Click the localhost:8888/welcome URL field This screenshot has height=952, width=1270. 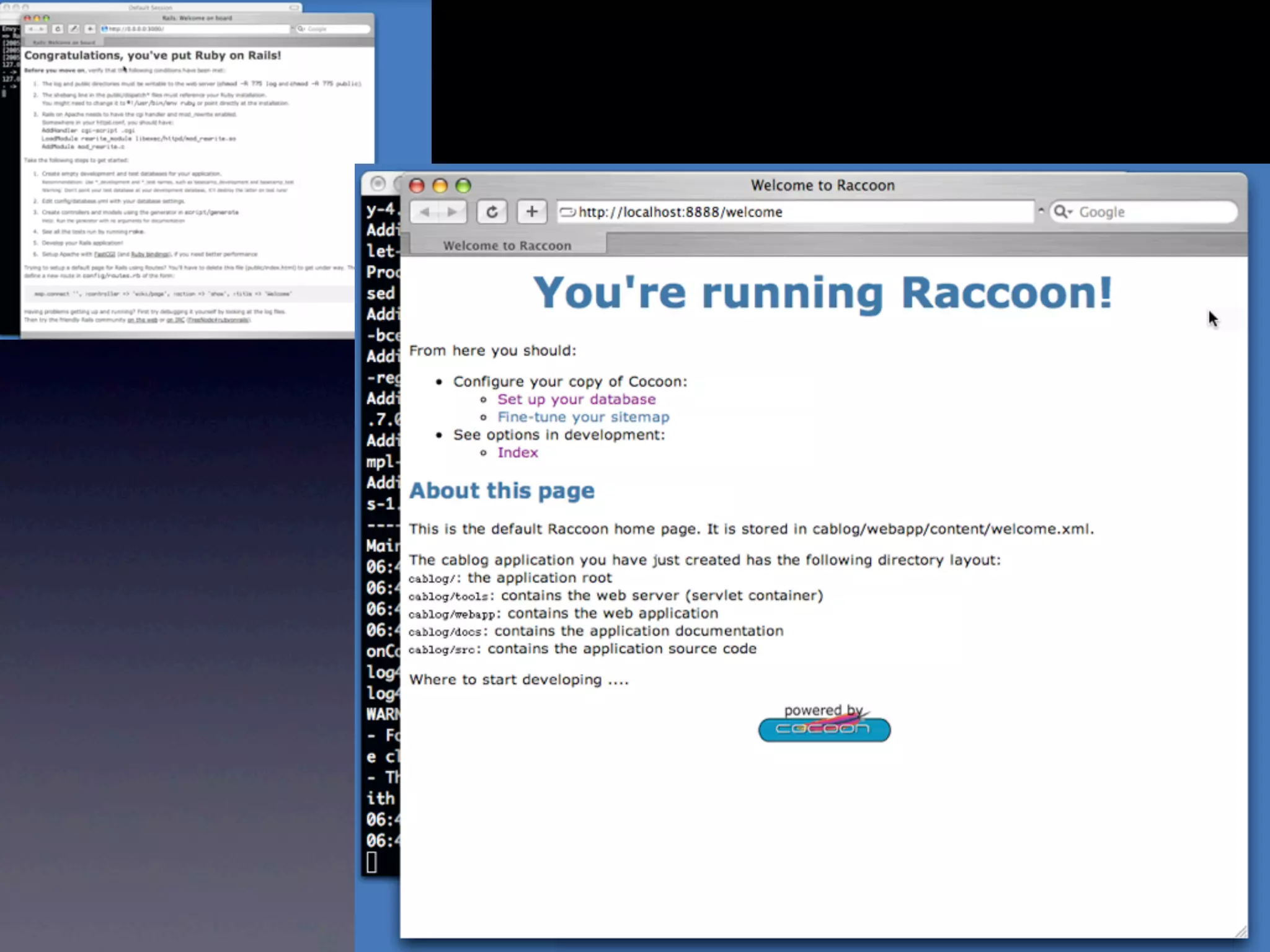tap(800, 212)
